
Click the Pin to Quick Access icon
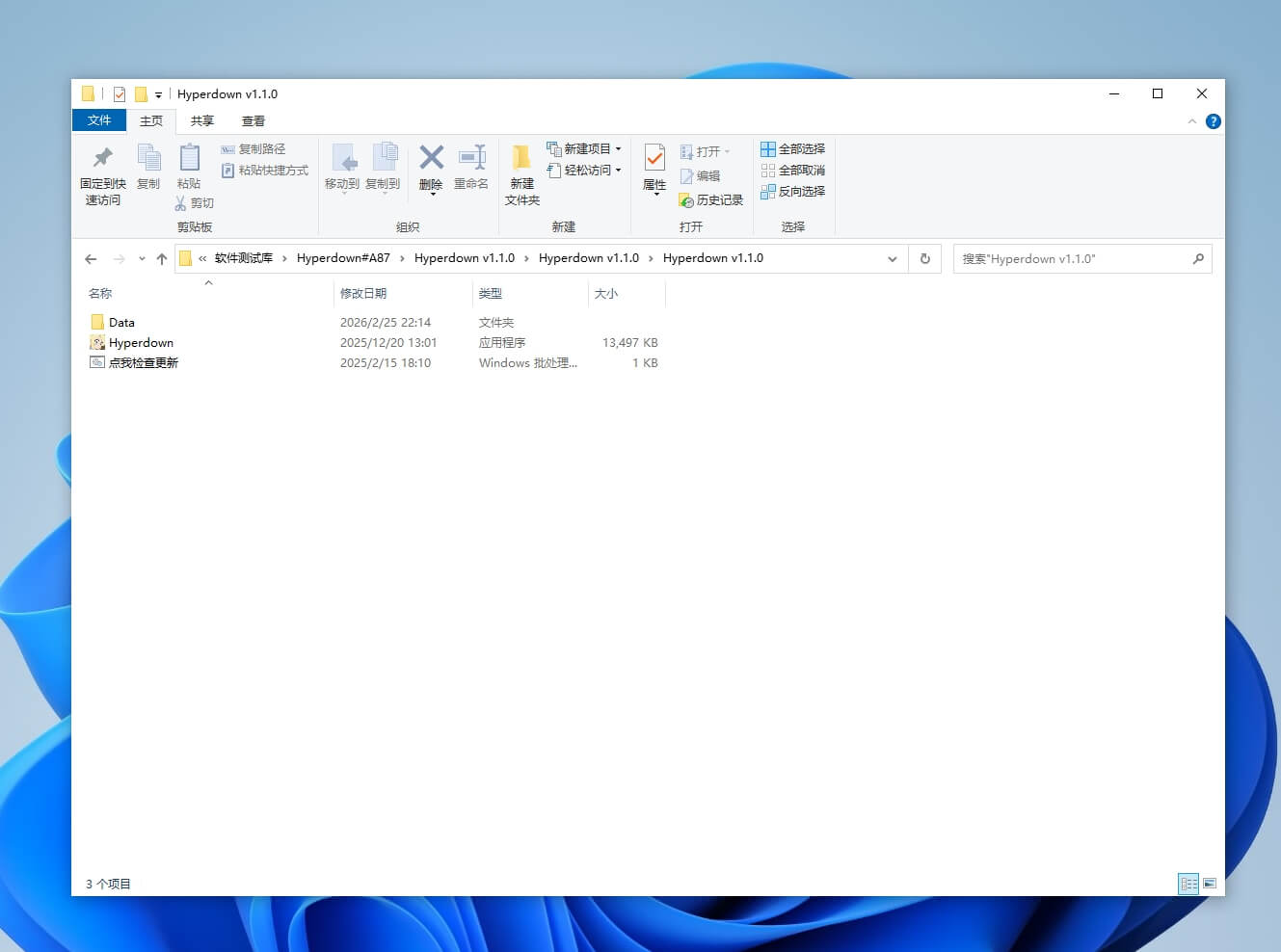point(102,158)
